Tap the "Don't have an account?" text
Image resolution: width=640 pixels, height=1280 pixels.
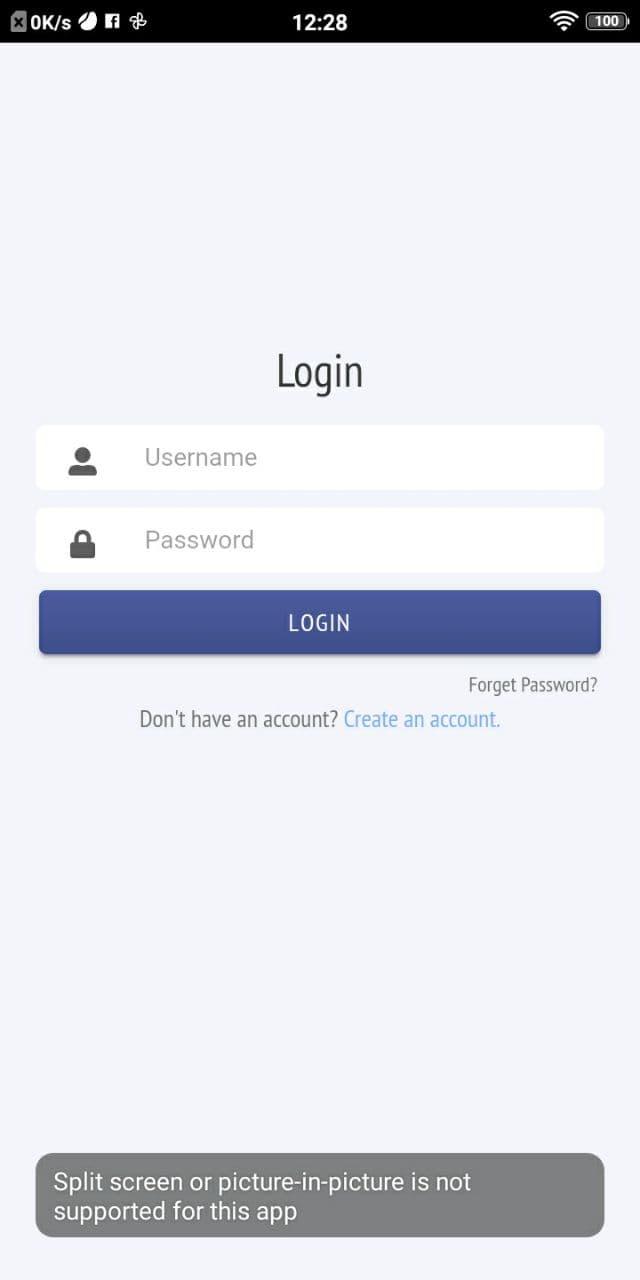click(239, 719)
